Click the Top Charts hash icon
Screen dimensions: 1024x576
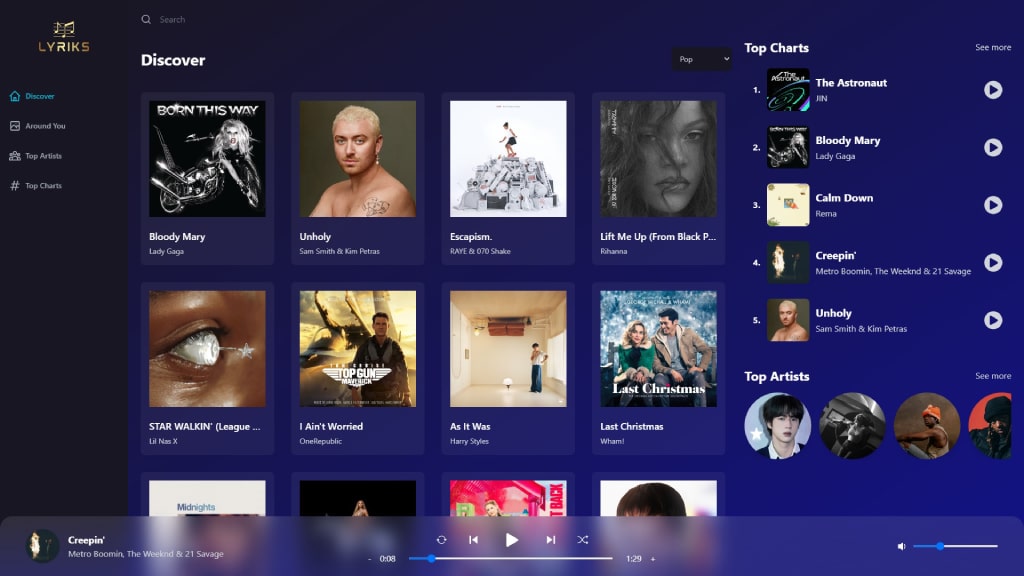pos(14,185)
